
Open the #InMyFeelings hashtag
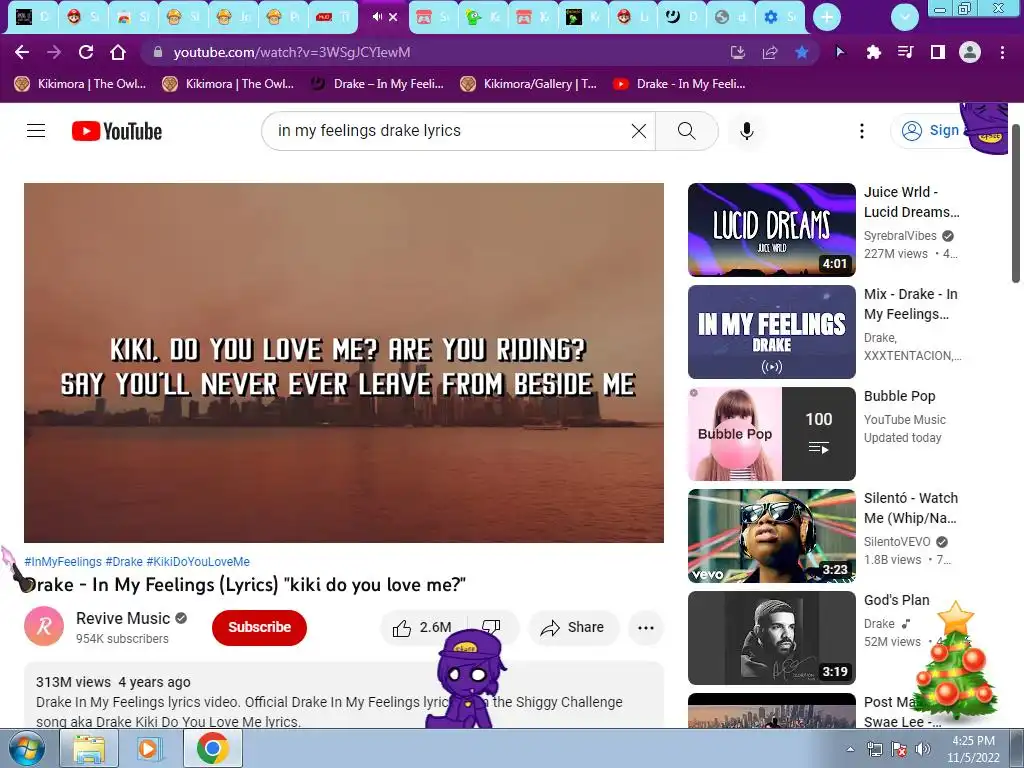[63, 562]
